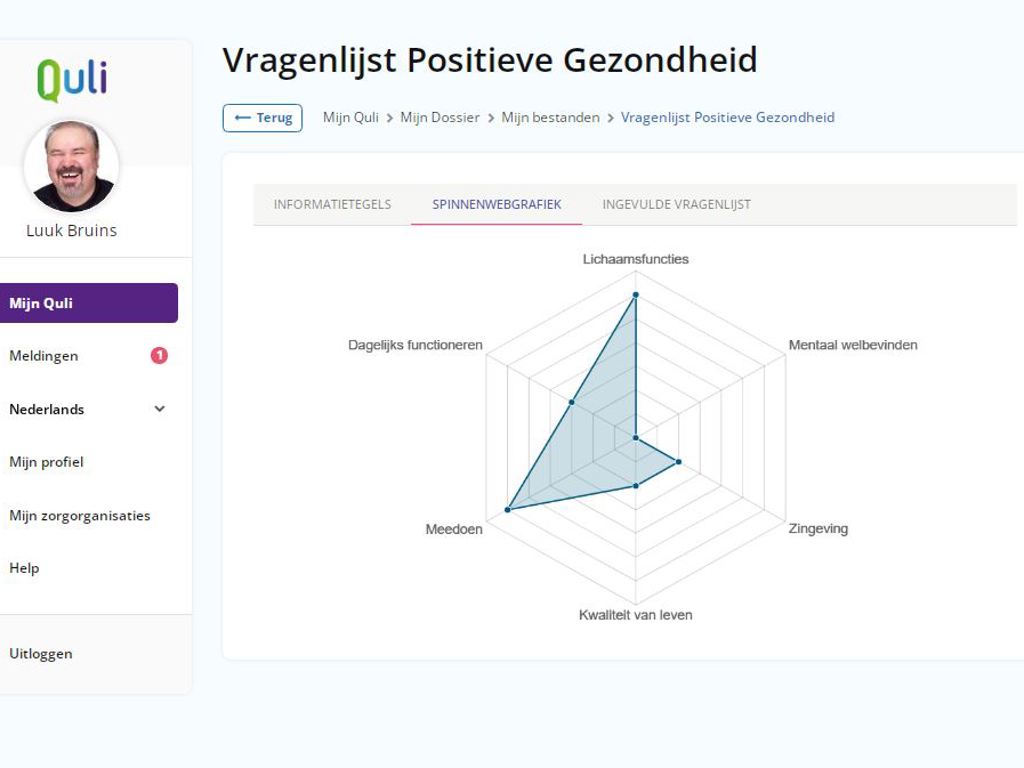Open the Luuk Bruins profile photo
The image size is (1024, 768).
[71, 166]
